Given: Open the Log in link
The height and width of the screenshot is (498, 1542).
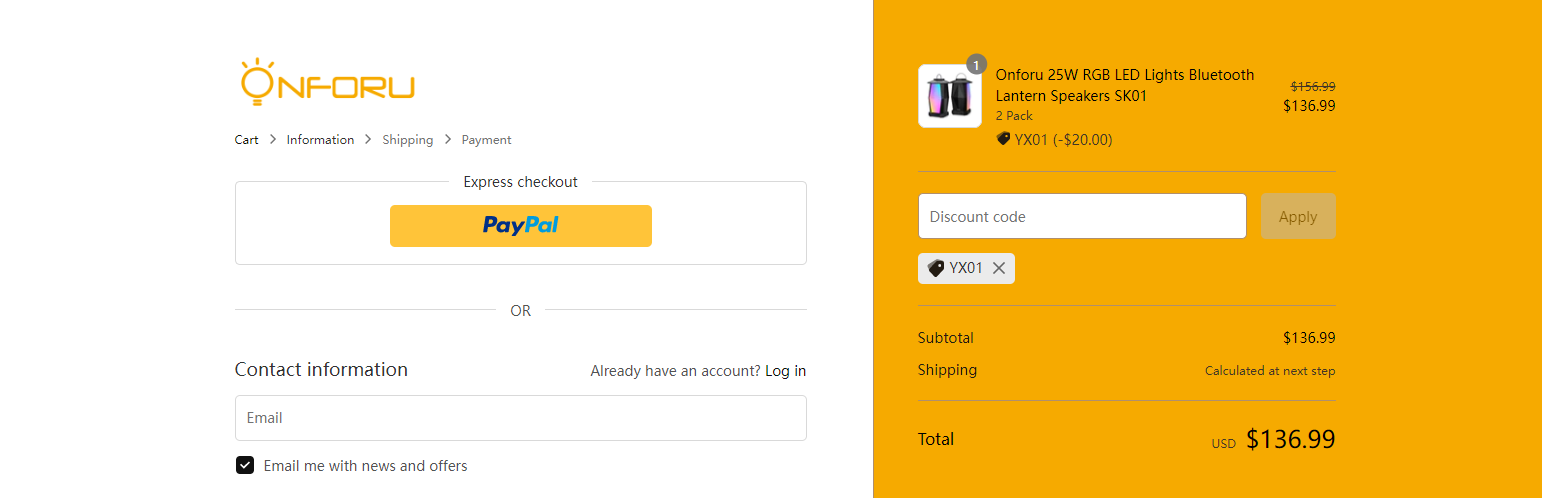Looking at the screenshot, I should [785, 371].
